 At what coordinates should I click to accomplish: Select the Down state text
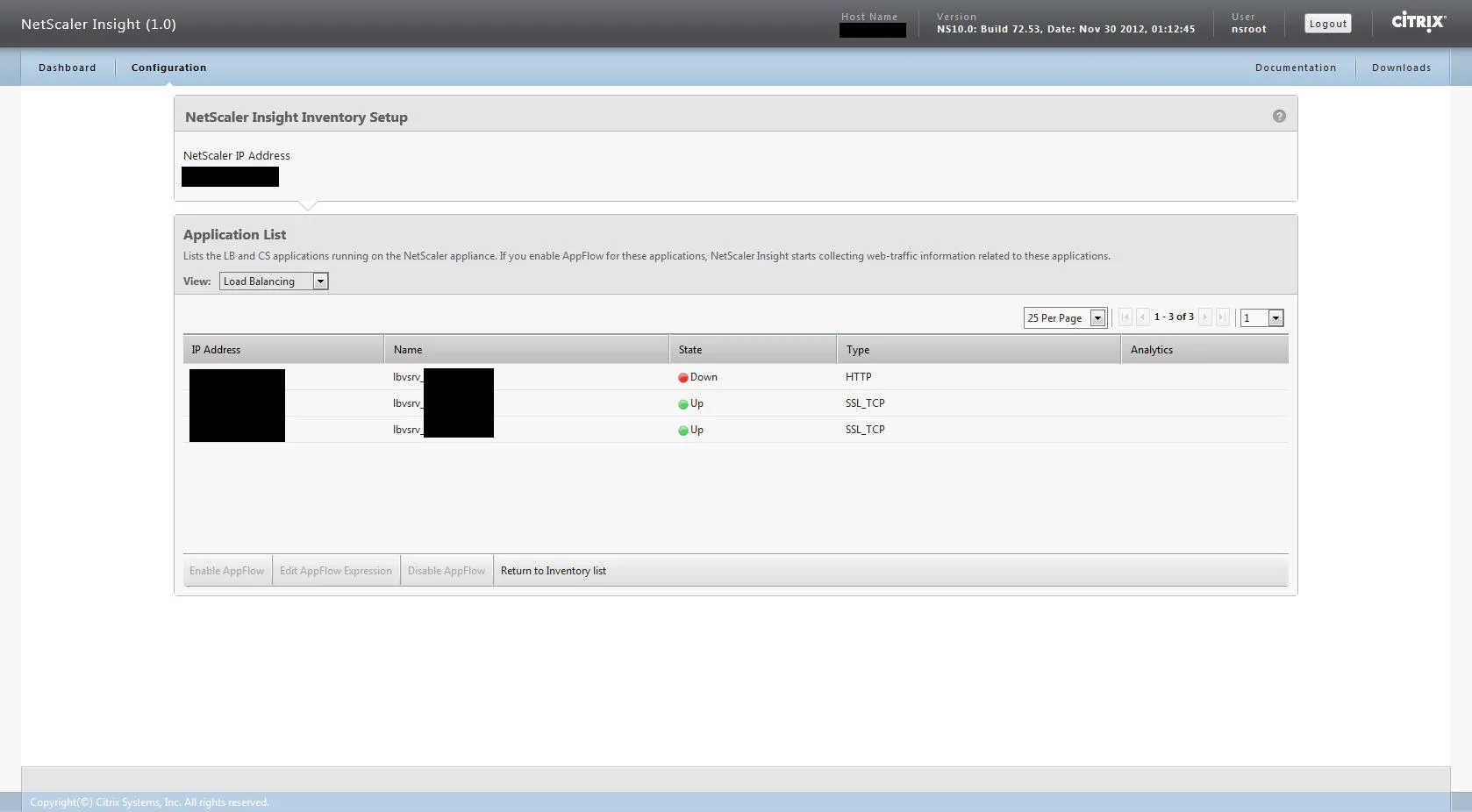704,377
